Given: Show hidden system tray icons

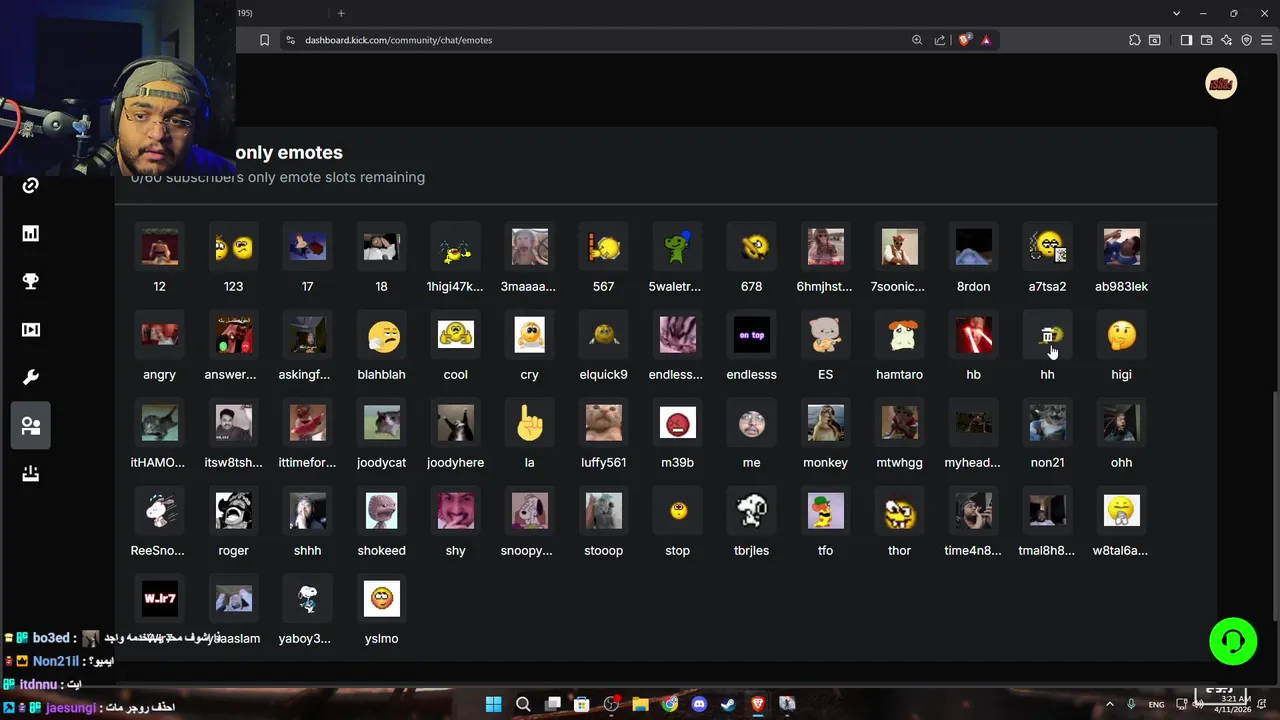Looking at the screenshot, I should [x=1109, y=704].
